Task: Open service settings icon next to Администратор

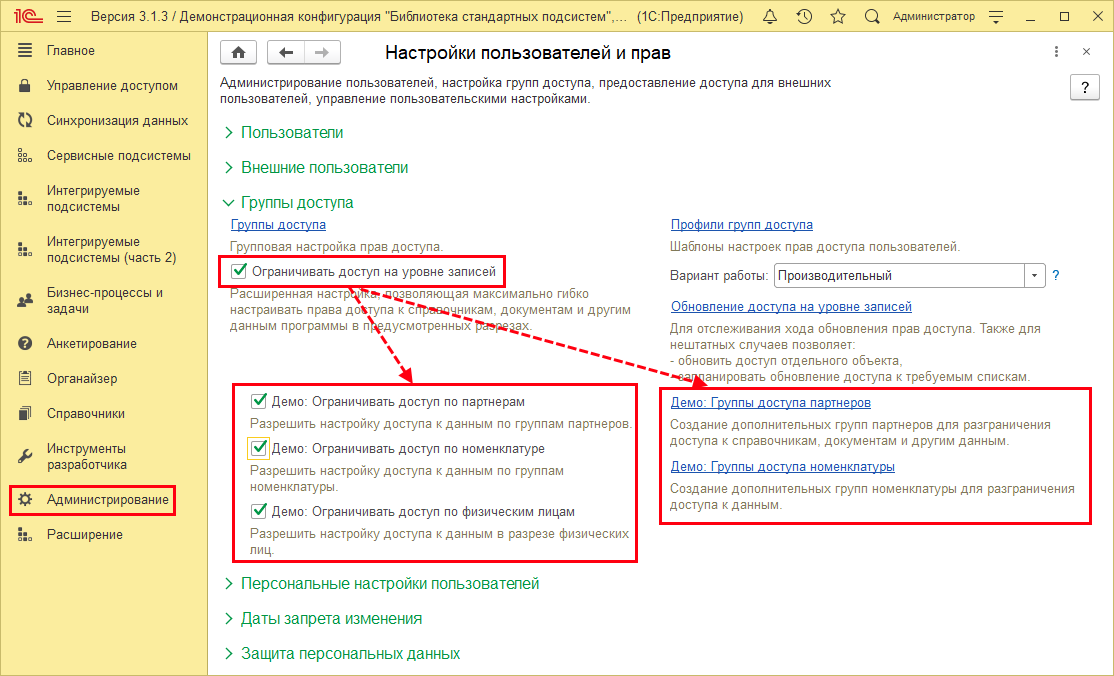Action: click(x=996, y=16)
